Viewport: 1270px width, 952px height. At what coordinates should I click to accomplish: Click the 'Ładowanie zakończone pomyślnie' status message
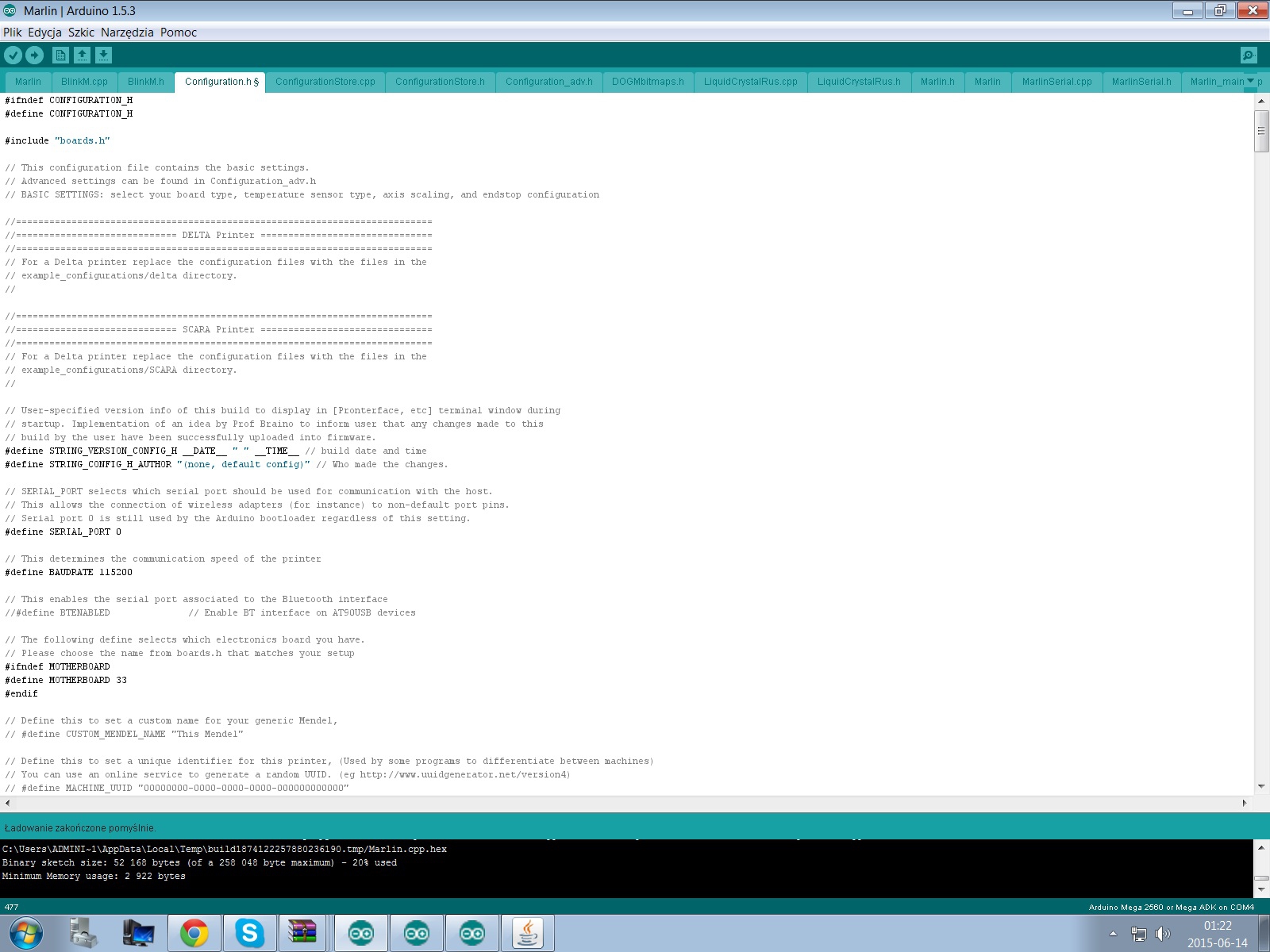(x=80, y=827)
